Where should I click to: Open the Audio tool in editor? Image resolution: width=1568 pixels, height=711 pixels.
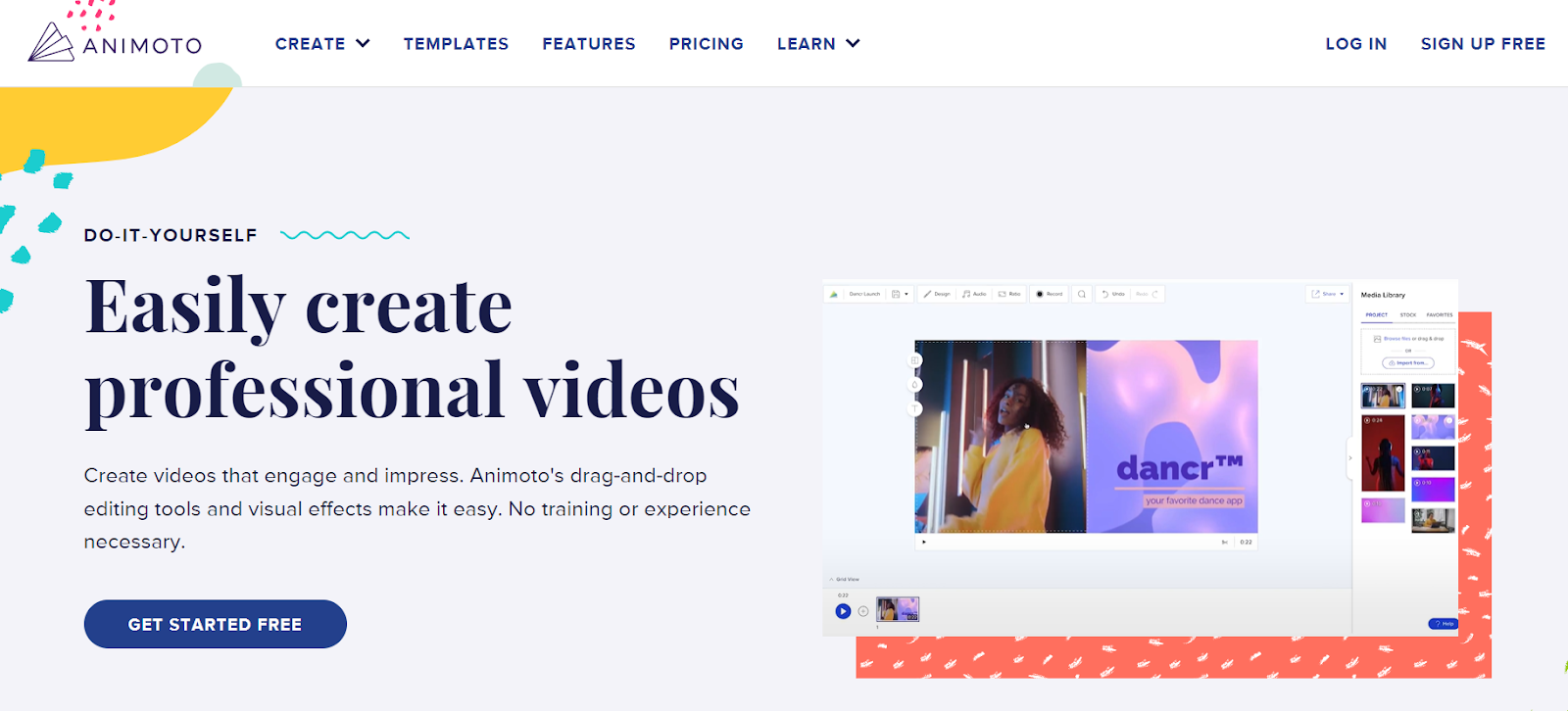point(974,294)
